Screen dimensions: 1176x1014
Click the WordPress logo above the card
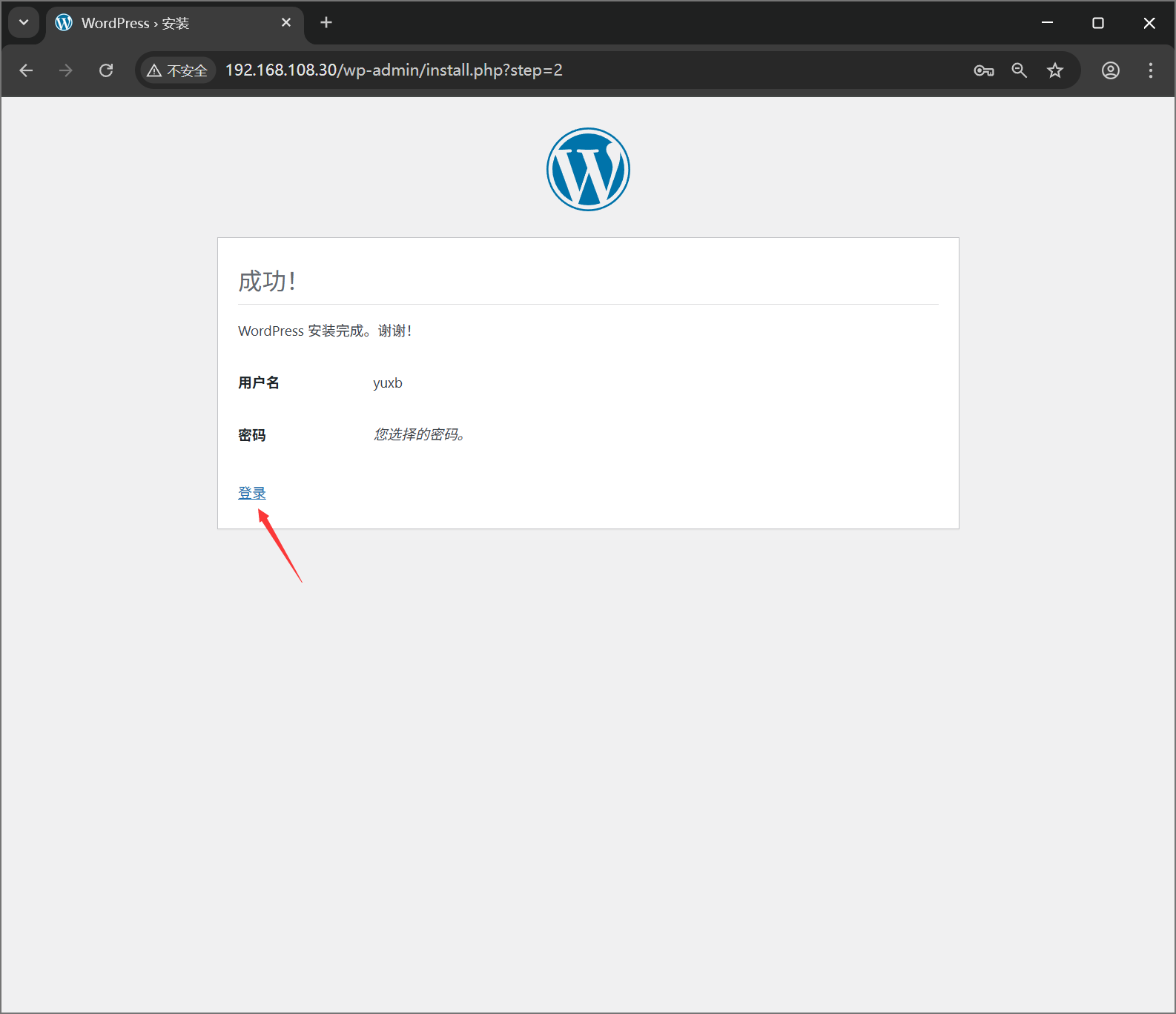click(x=588, y=169)
